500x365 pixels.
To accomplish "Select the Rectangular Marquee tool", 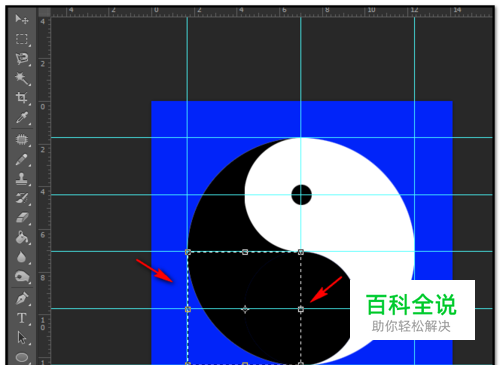I will 22,39.
